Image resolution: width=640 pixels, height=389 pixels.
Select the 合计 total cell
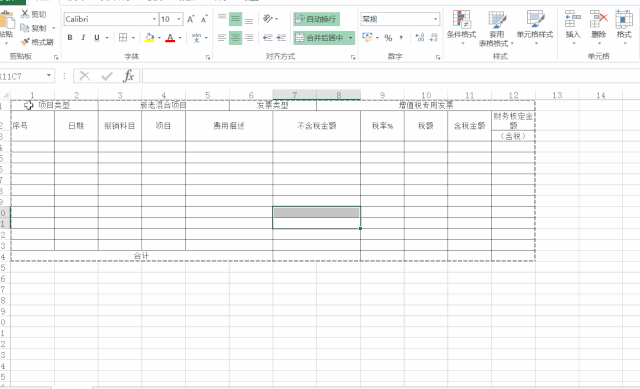(142, 256)
